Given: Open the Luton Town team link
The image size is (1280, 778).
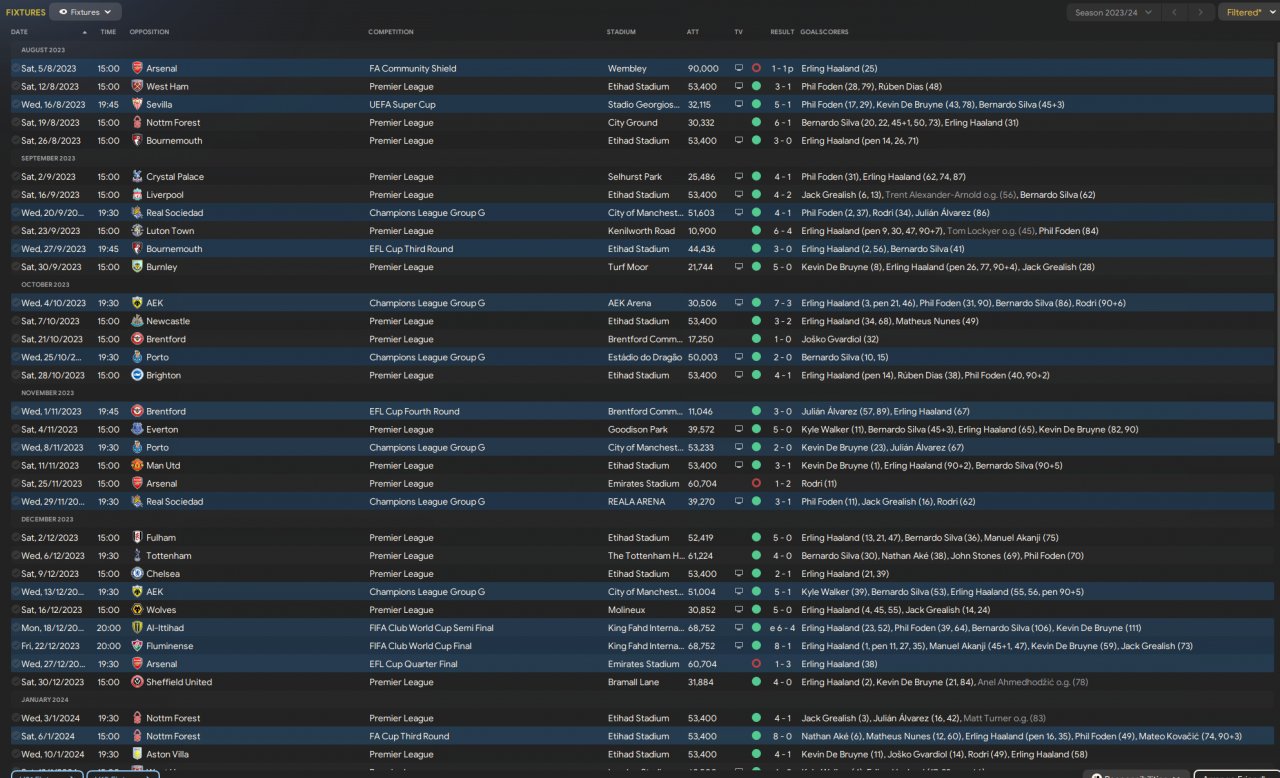Looking at the screenshot, I should [170, 231].
